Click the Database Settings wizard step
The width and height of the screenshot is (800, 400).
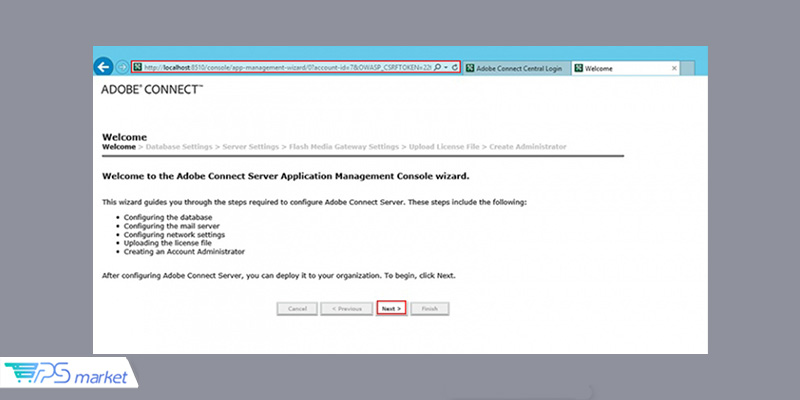pyautogui.click(x=179, y=147)
